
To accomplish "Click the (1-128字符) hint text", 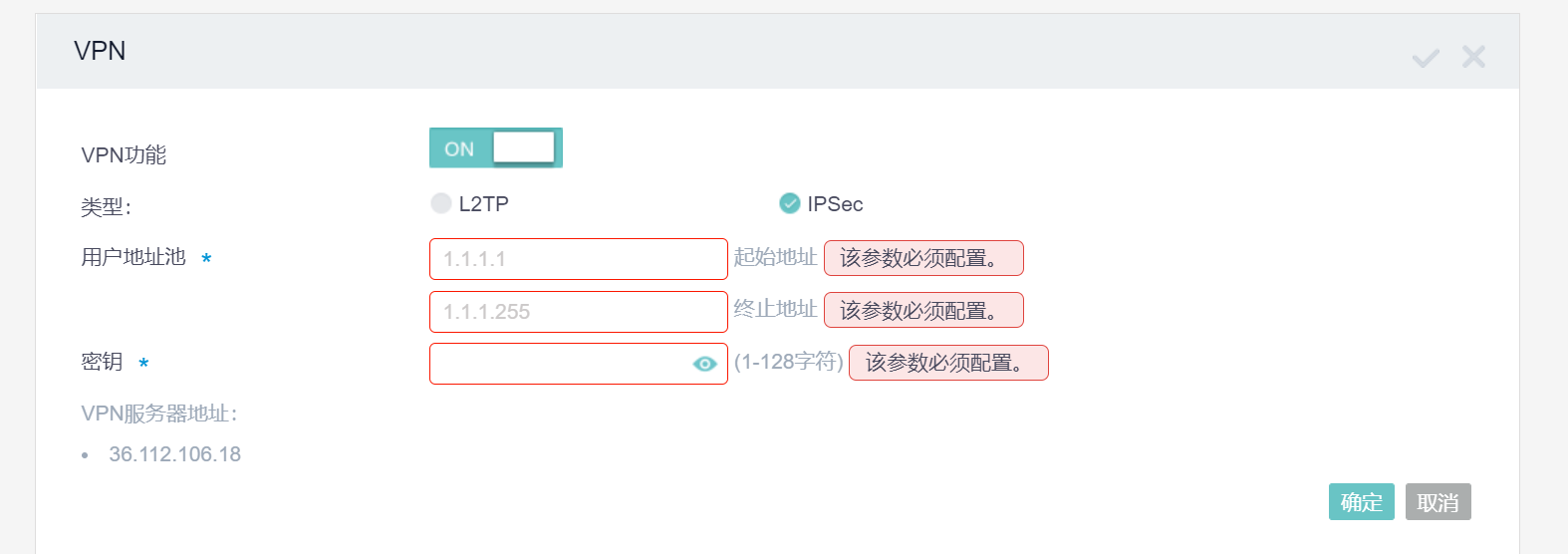I will 788,362.
